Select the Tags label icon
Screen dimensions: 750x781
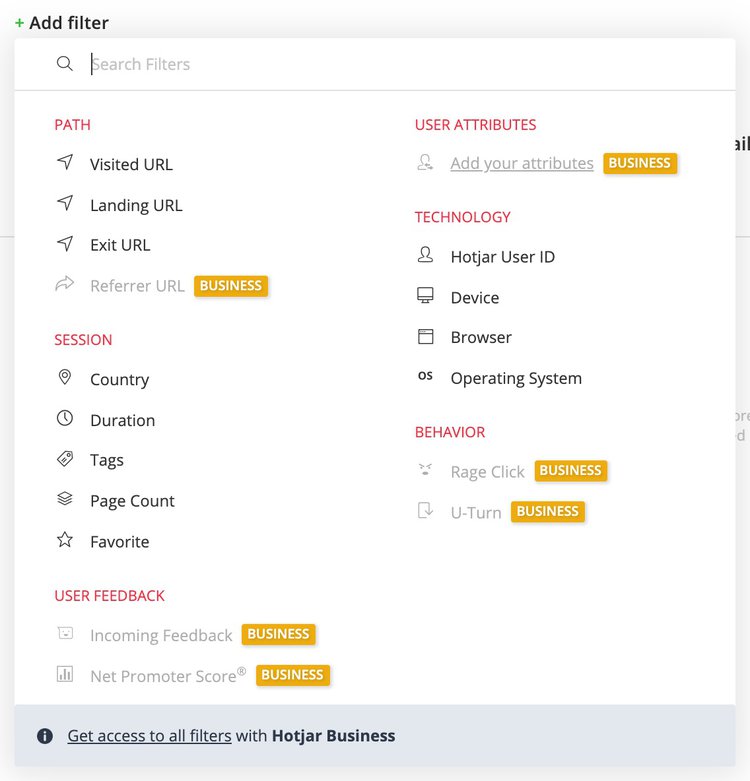pos(65,458)
